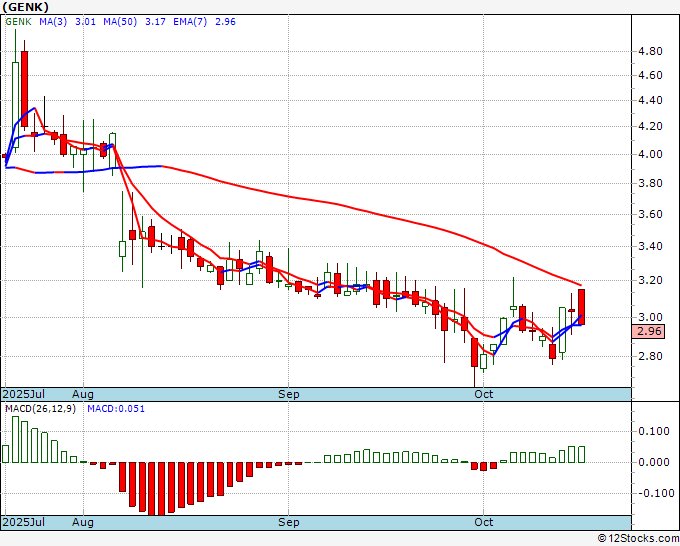Viewport: 680px width, 546px height.
Task: Click the last green MACD histogram bar
Action: pos(582,454)
